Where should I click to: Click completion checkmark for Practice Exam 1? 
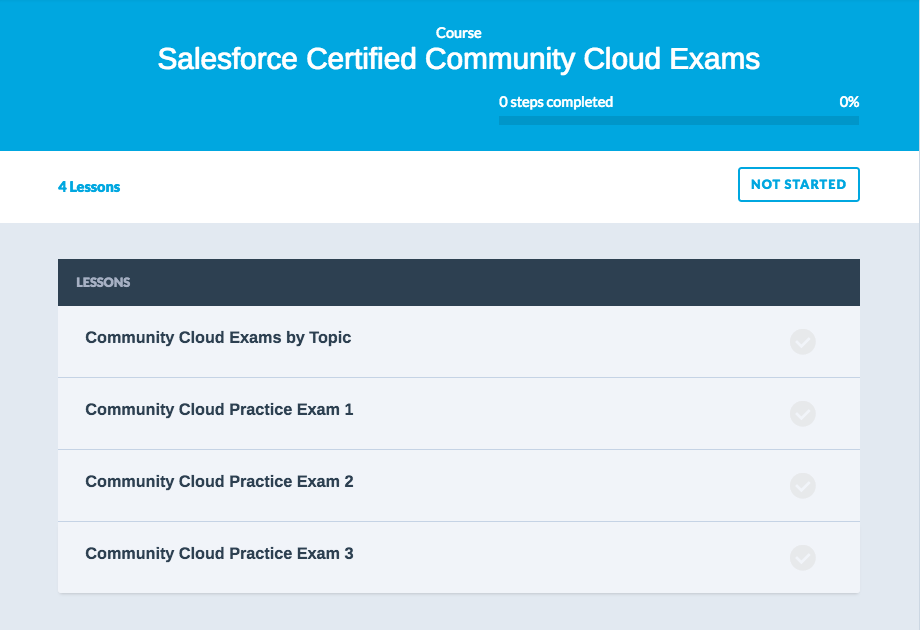(x=802, y=414)
